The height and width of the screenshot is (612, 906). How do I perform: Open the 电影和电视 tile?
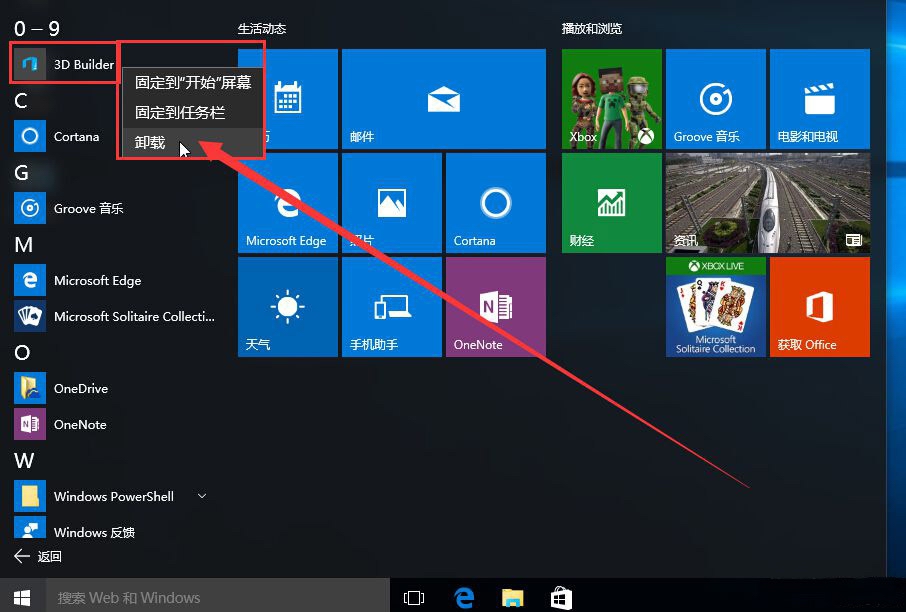(820, 99)
